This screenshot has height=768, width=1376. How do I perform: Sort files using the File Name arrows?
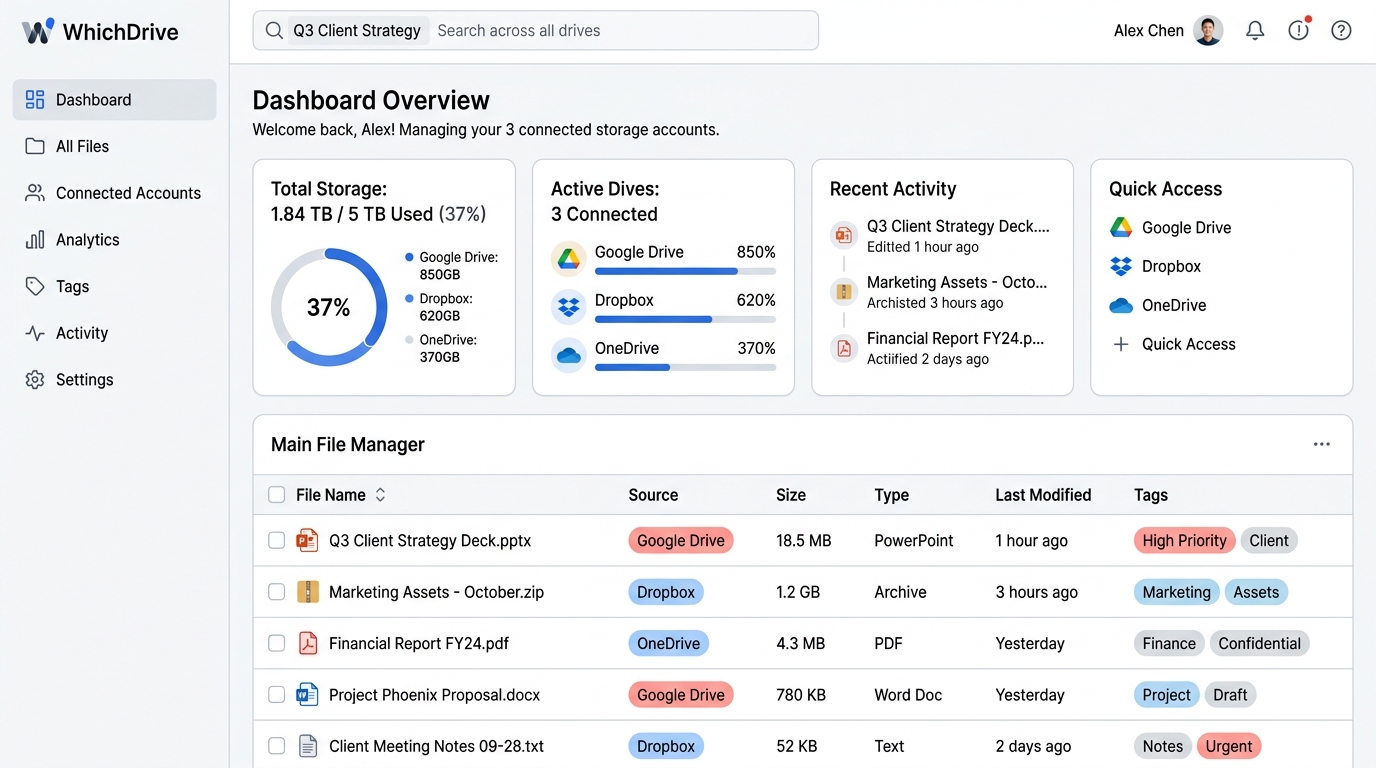380,495
